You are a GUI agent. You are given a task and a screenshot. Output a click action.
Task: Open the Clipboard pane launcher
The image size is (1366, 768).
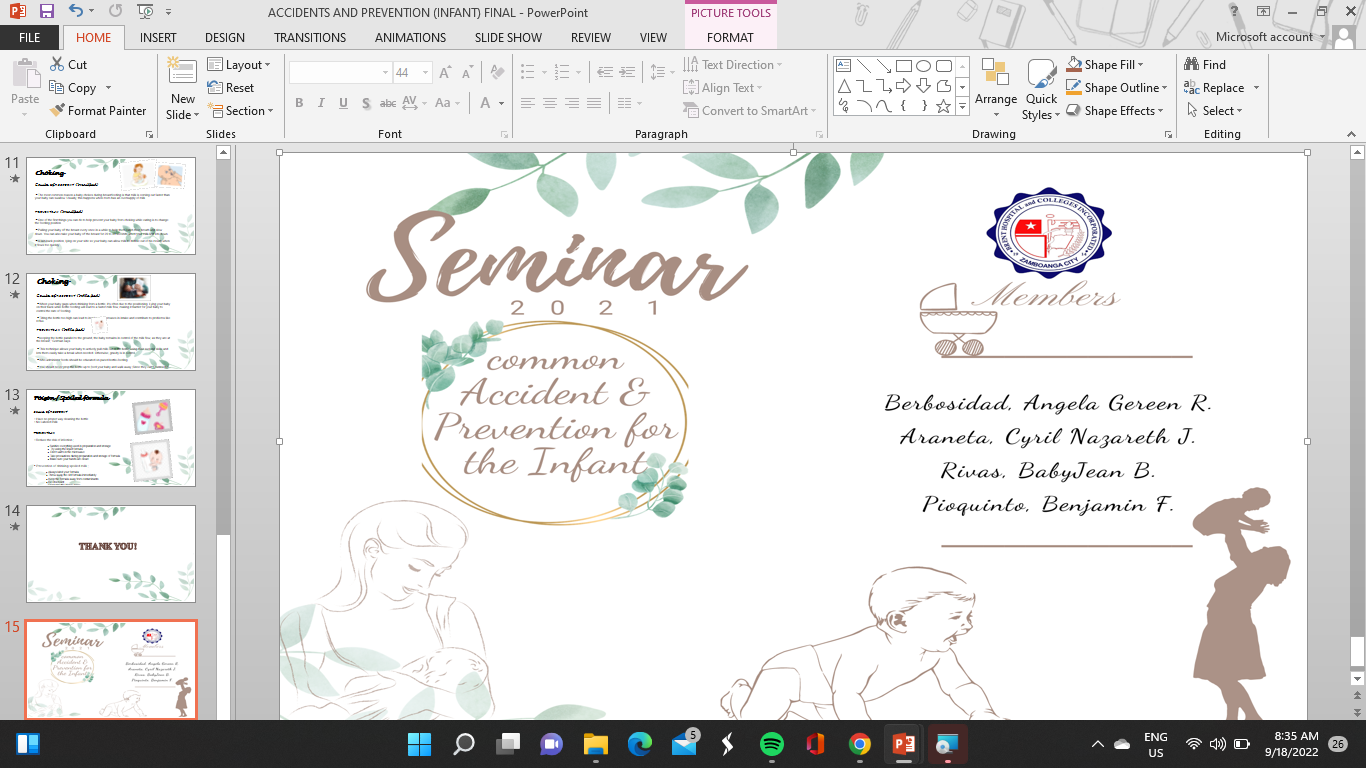point(150,134)
